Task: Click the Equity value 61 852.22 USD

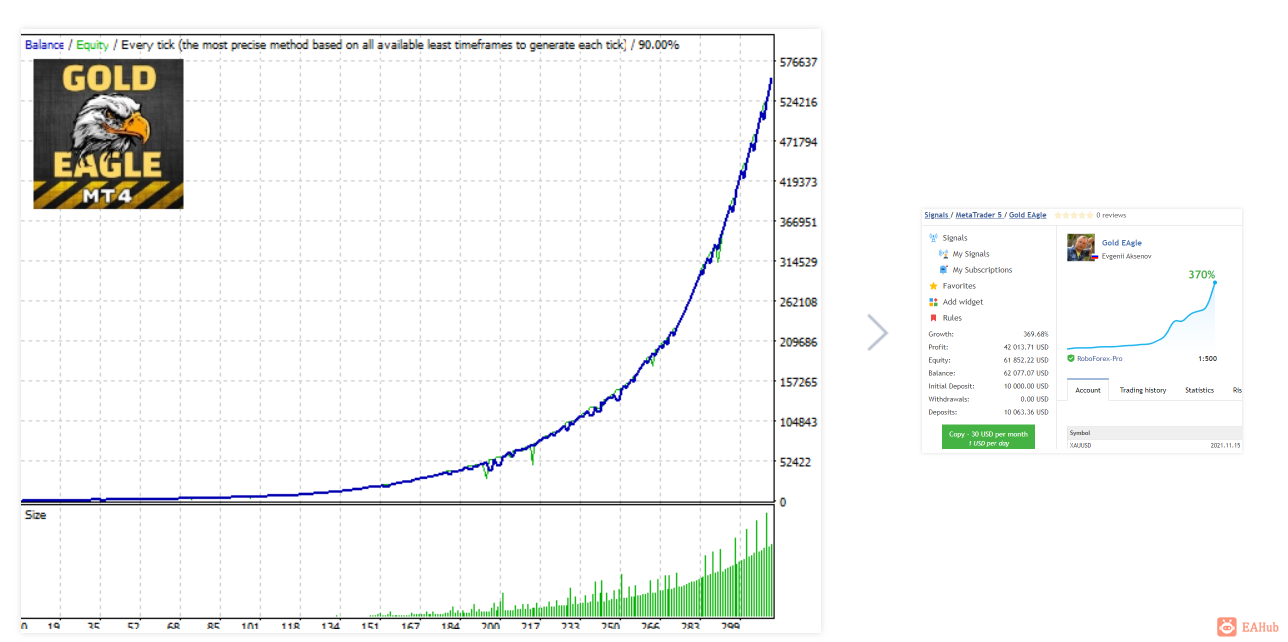Action: click(x=1026, y=360)
